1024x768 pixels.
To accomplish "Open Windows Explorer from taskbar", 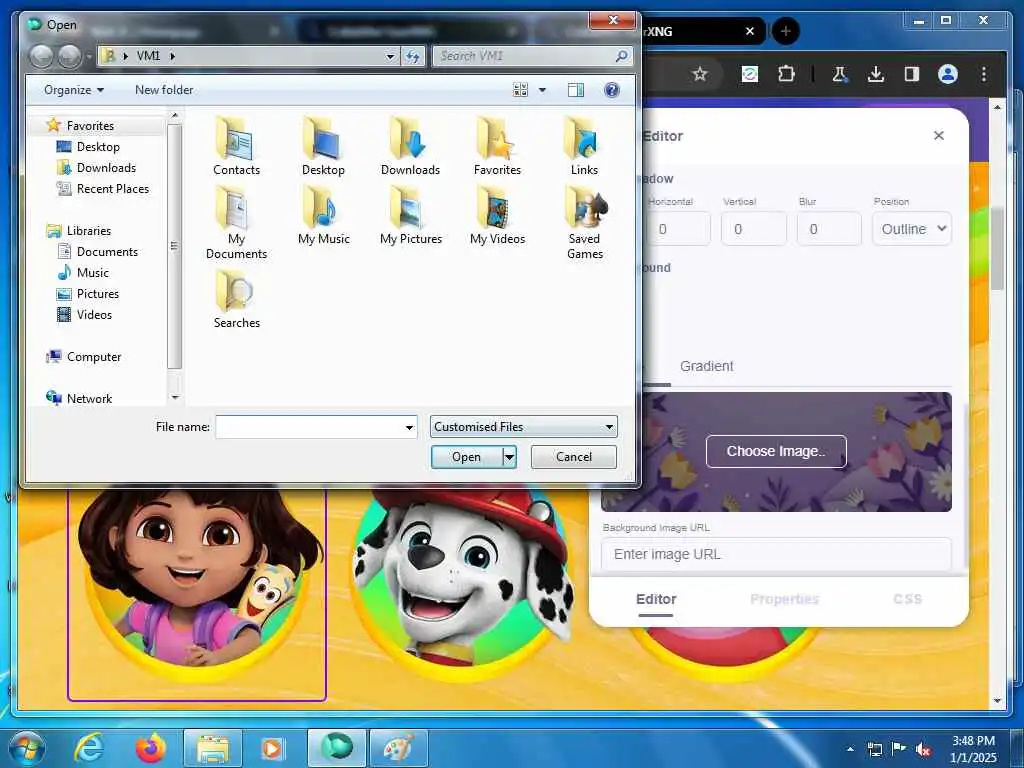I will click(x=213, y=748).
